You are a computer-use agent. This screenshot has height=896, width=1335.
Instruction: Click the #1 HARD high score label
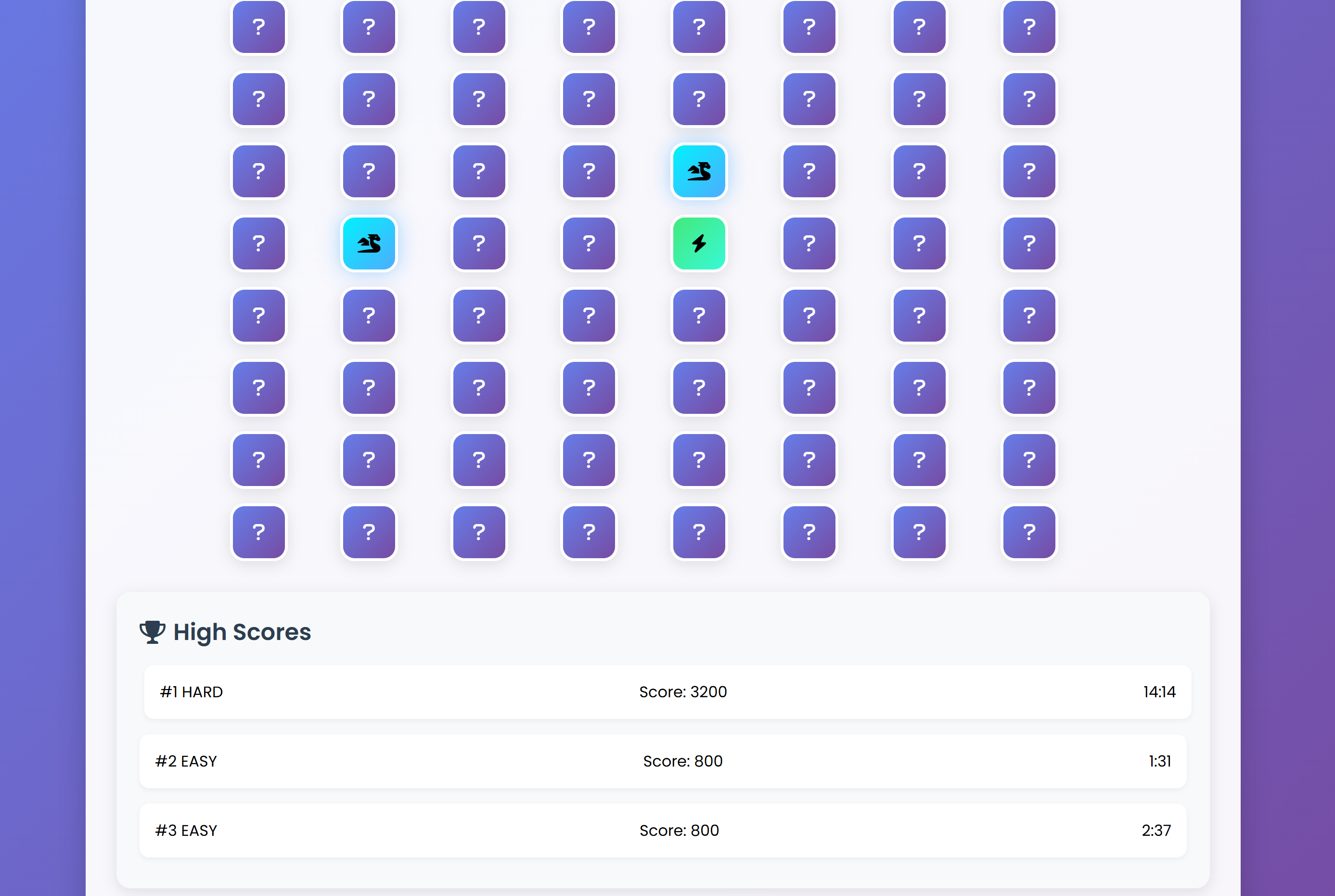(x=191, y=692)
